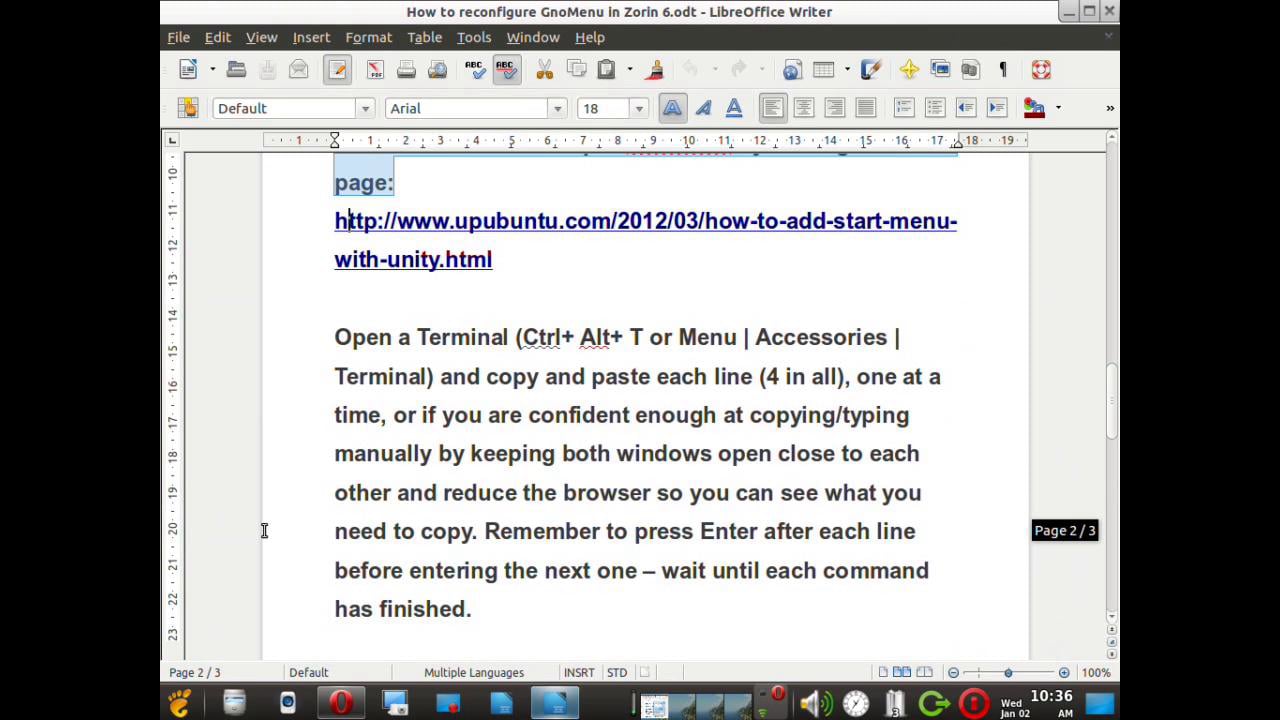The height and width of the screenshot is (720, 1280).
Task: Click INSRT insert mode in status bar
Action: click(579, 672)
